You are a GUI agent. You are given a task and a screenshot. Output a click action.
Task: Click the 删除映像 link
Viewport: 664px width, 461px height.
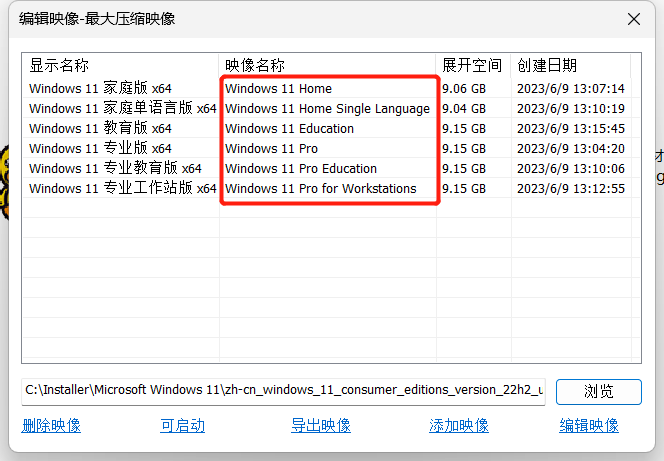[x=51, y=425]
